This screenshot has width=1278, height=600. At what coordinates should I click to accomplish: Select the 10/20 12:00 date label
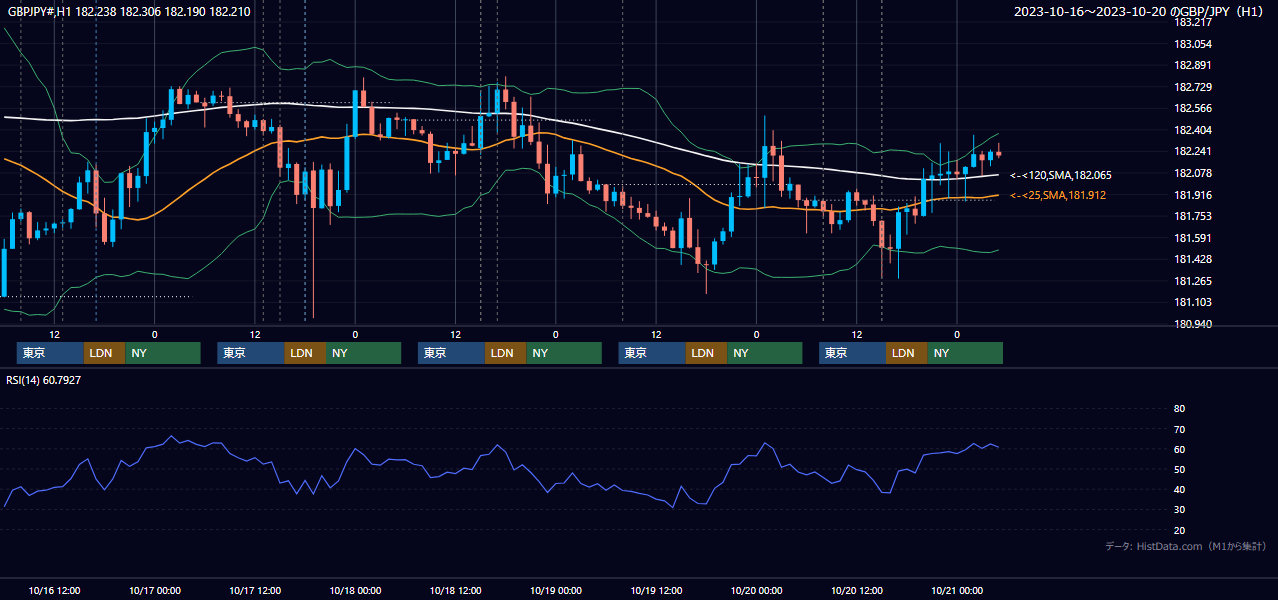click(857, 590)
